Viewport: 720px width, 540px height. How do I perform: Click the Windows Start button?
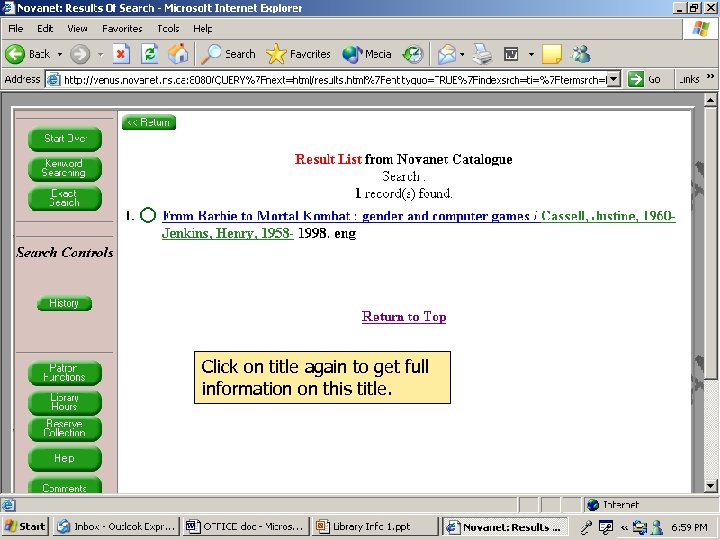(x=25, y=527)
